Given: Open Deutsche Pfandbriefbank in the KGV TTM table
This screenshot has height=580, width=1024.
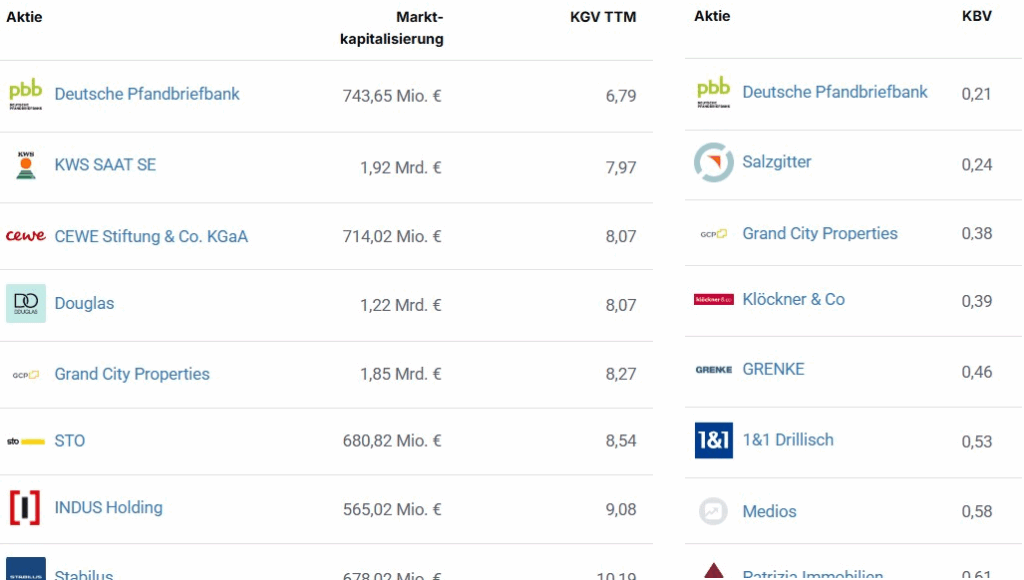Looking at the screenshot, I should click(147, 94).
